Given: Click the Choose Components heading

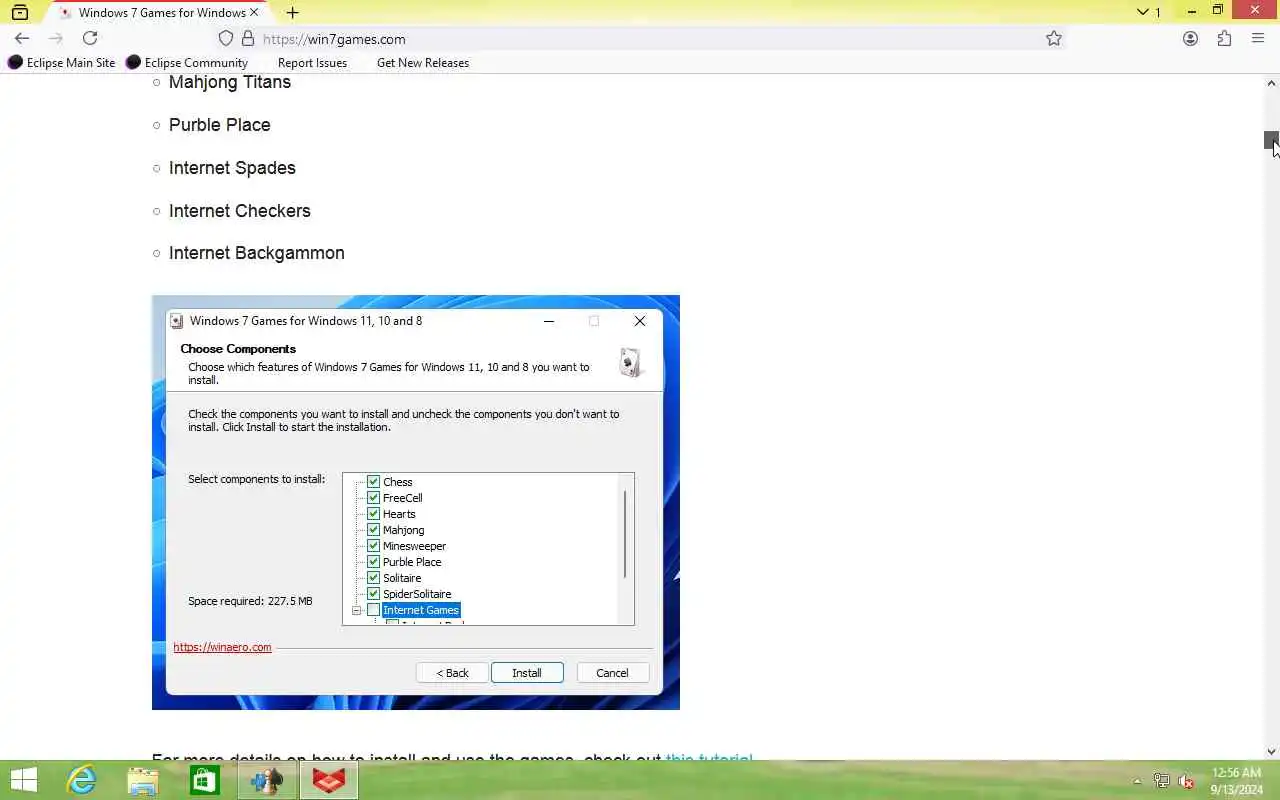Looking at the screenshot, I should point(238,349).
